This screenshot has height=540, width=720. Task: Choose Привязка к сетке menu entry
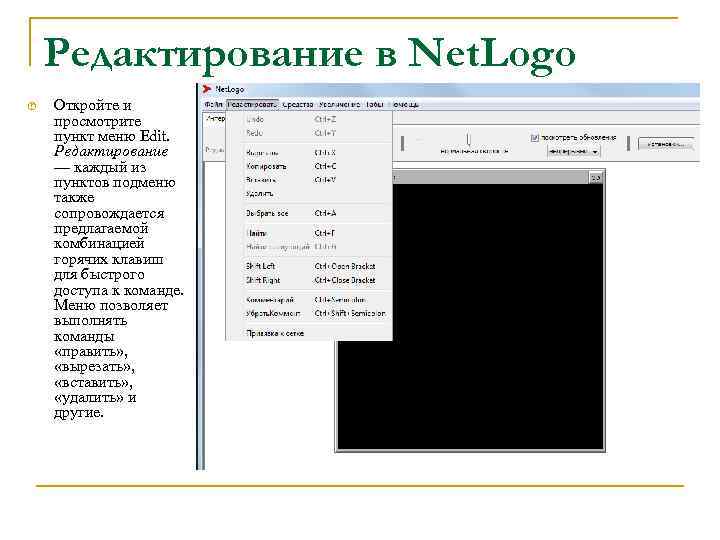[x=309, y=333]
